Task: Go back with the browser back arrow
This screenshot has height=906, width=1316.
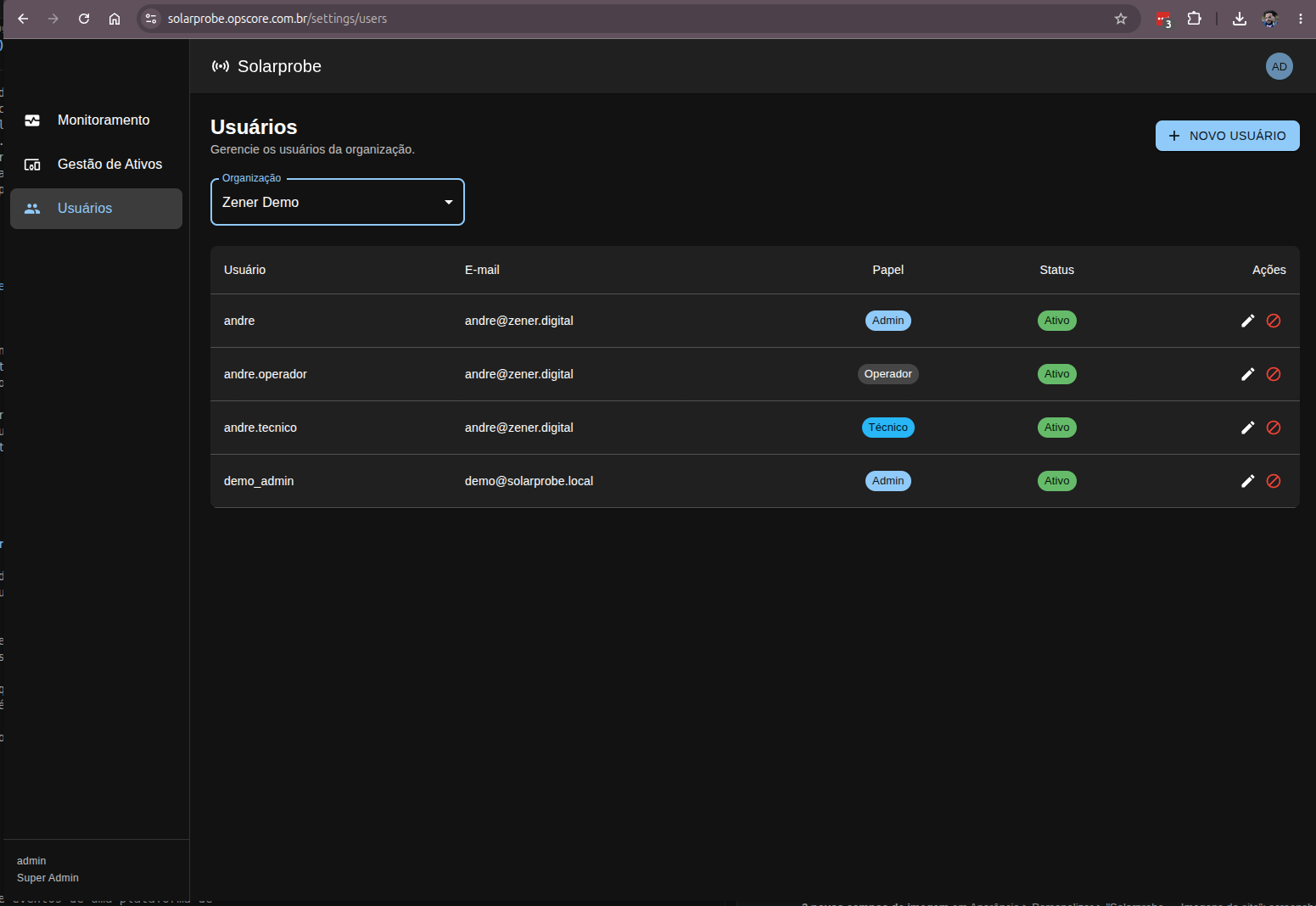Action: click(23, 19)
